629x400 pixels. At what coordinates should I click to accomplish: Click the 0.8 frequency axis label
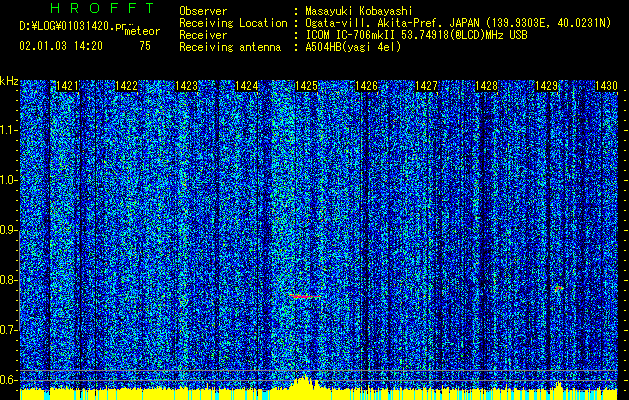[9, 280]
